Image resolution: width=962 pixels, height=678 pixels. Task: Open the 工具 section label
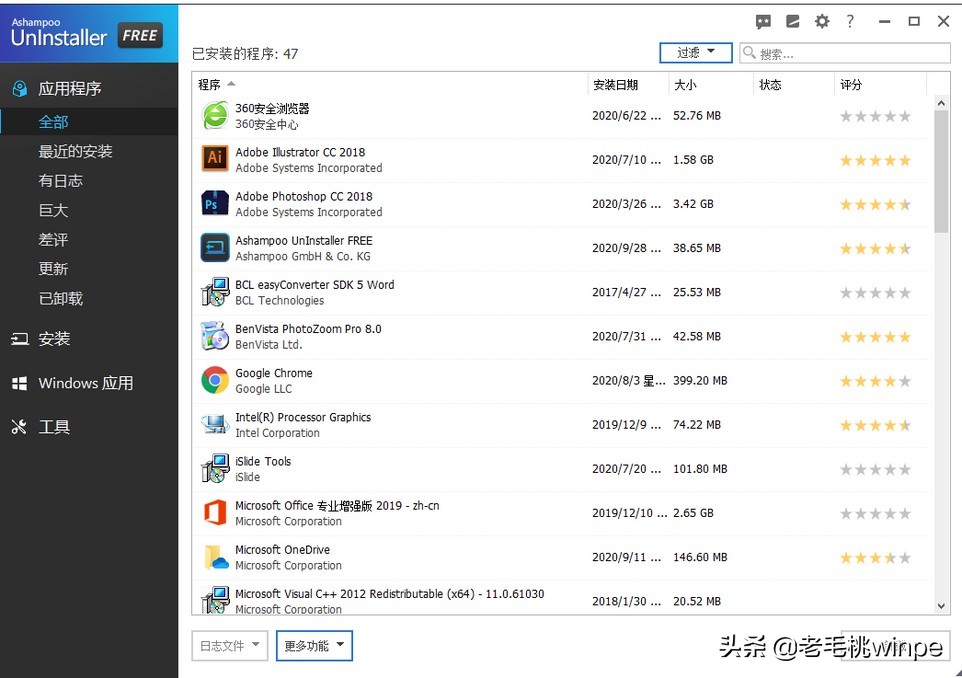(x=54, y=427)
